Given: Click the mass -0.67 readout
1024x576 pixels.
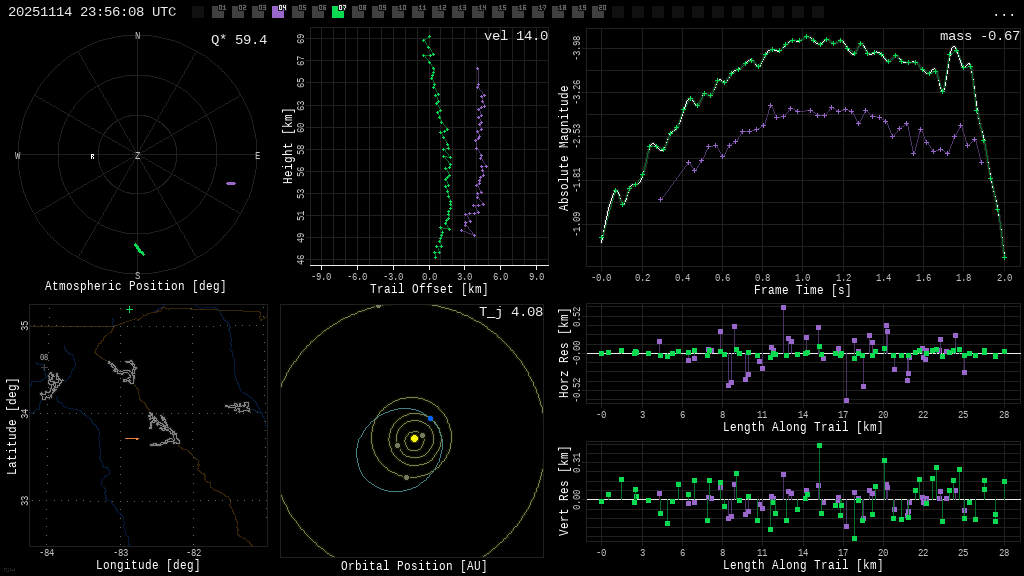Looking at the screenshot, I should tap(979, 36).
